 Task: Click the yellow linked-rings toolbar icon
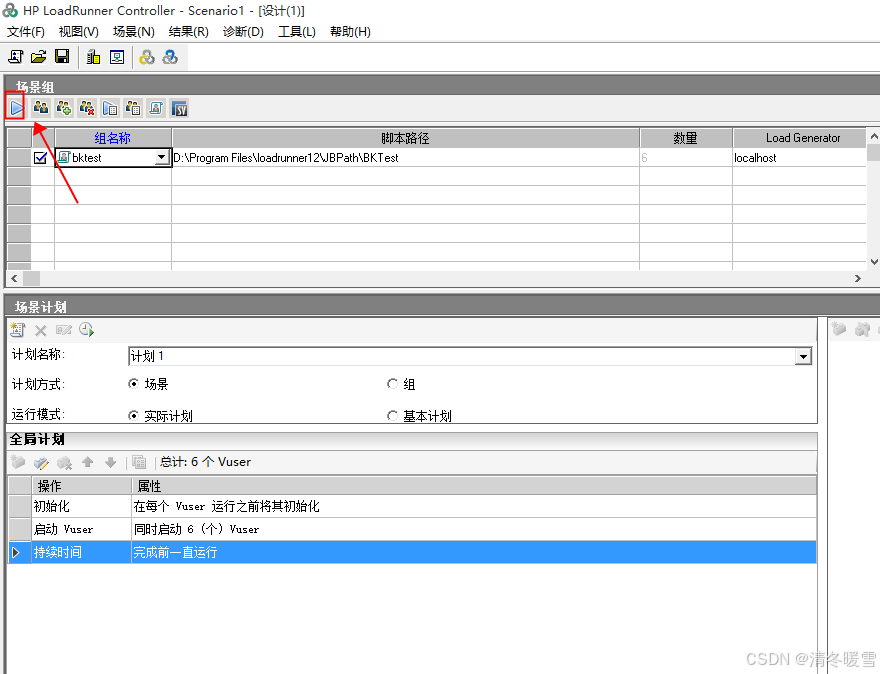(x=147, y=57)
